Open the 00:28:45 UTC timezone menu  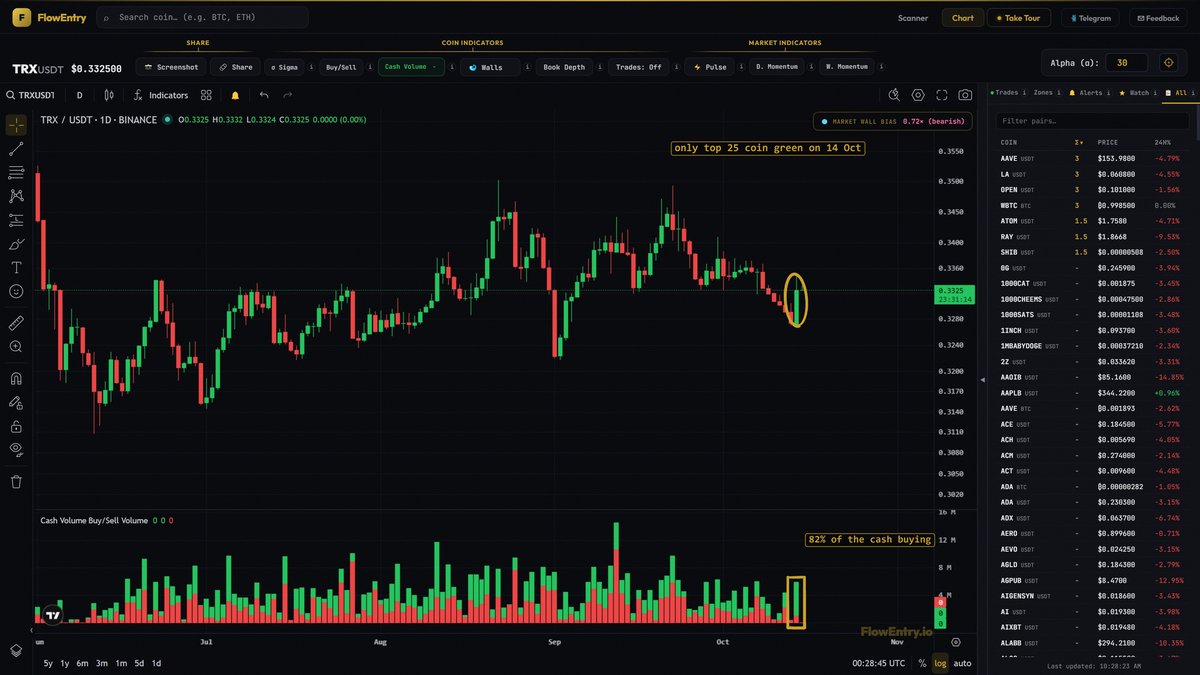pos(879,663)
